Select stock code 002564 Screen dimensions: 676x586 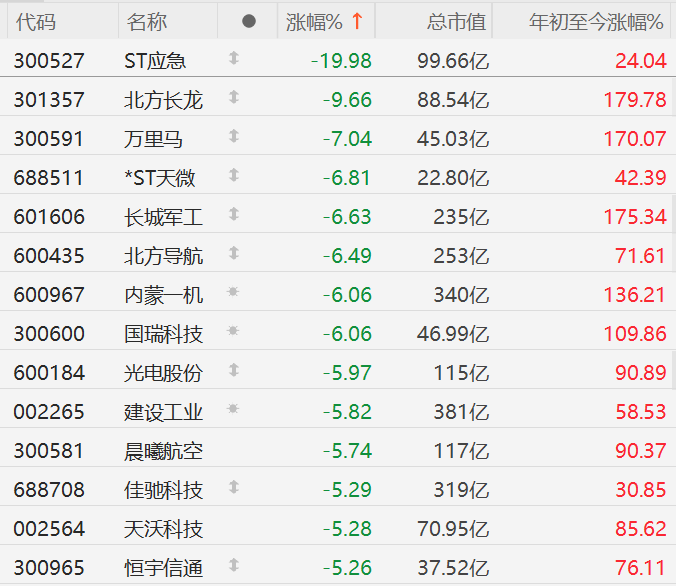49,529
